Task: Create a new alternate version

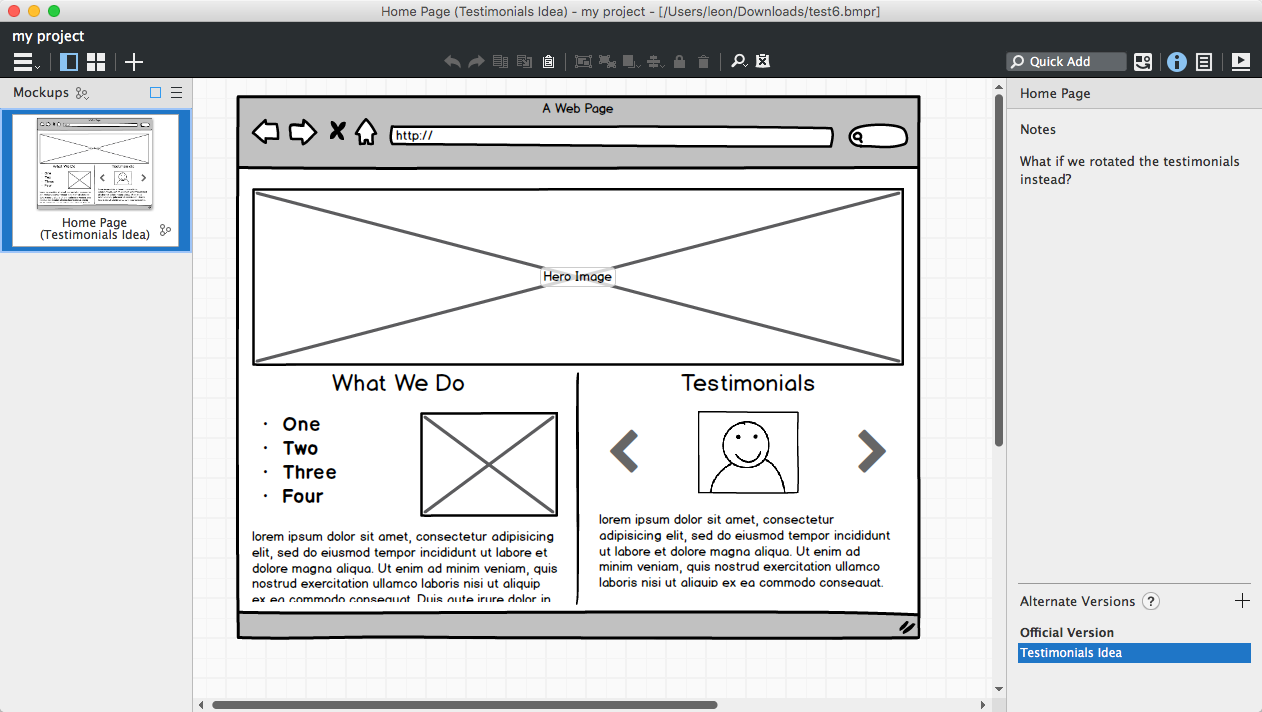Action: (x=1242, y=601)
